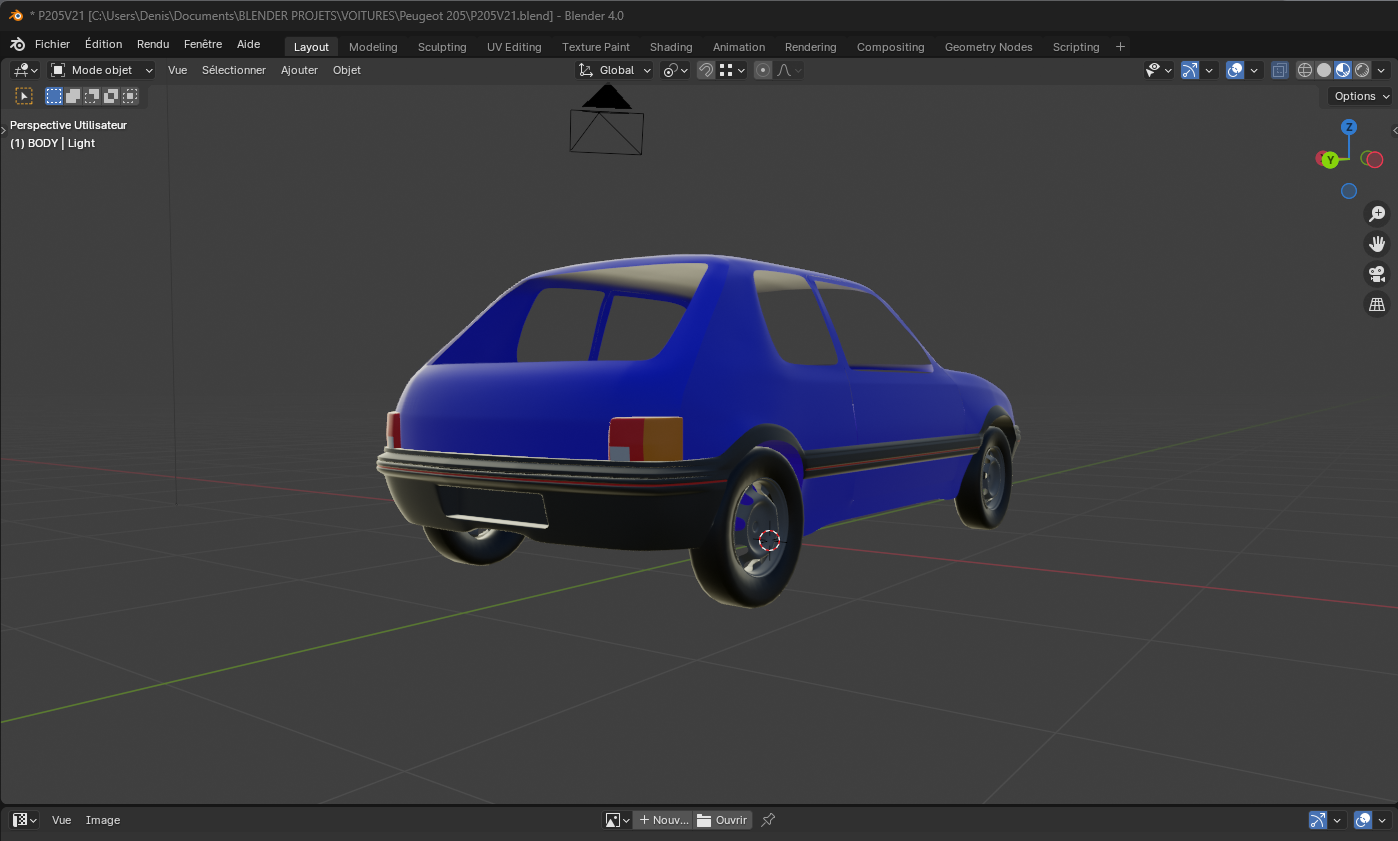Viewport: 1398px width, 841px height.
Task: Open the proportional editing falloff dropdown
Action: click(x=789, y=70)
